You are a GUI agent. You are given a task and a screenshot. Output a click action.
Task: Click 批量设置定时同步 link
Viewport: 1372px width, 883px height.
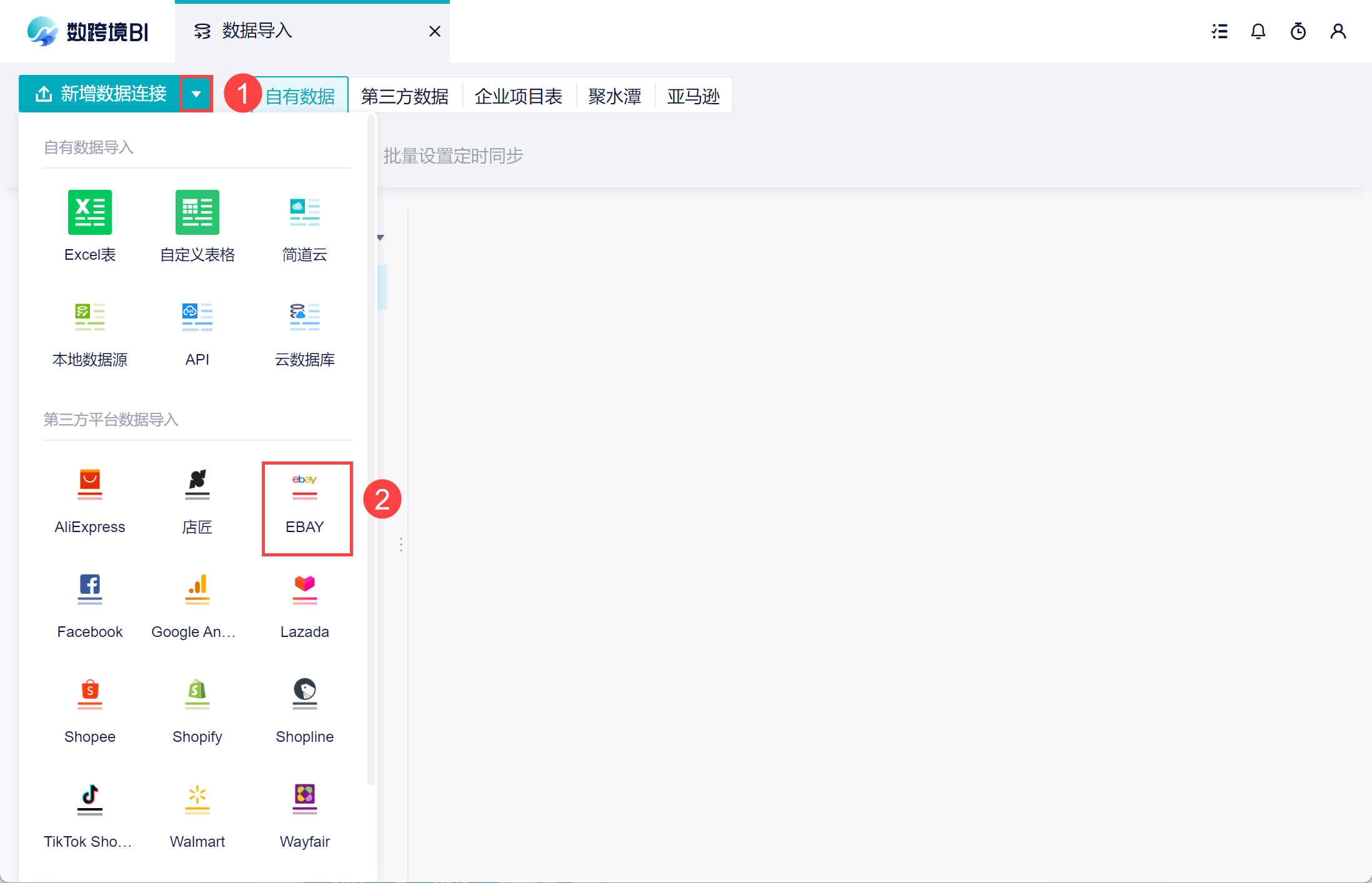point(453,156)
